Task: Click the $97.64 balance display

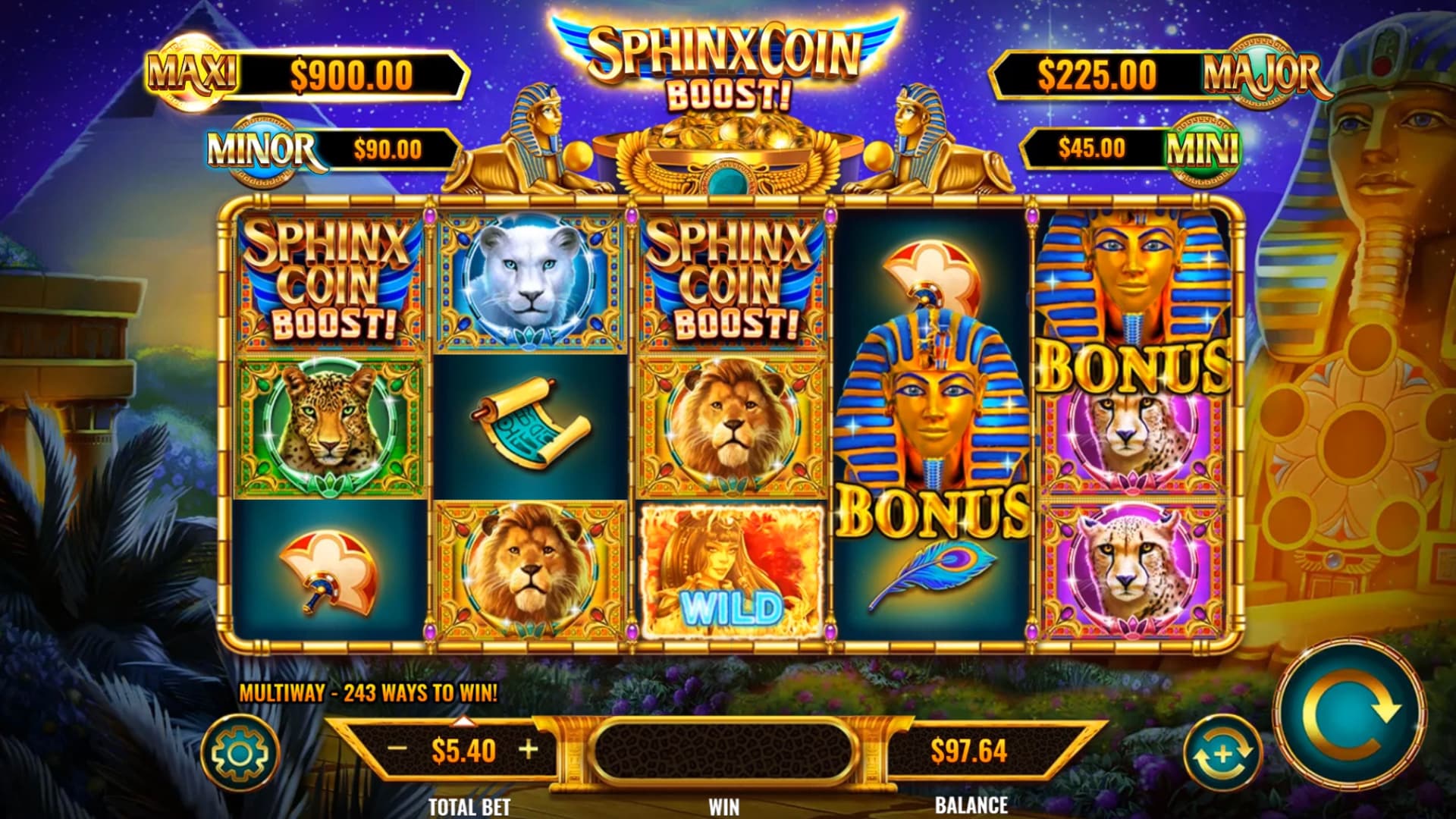Action: coord(968,751)
